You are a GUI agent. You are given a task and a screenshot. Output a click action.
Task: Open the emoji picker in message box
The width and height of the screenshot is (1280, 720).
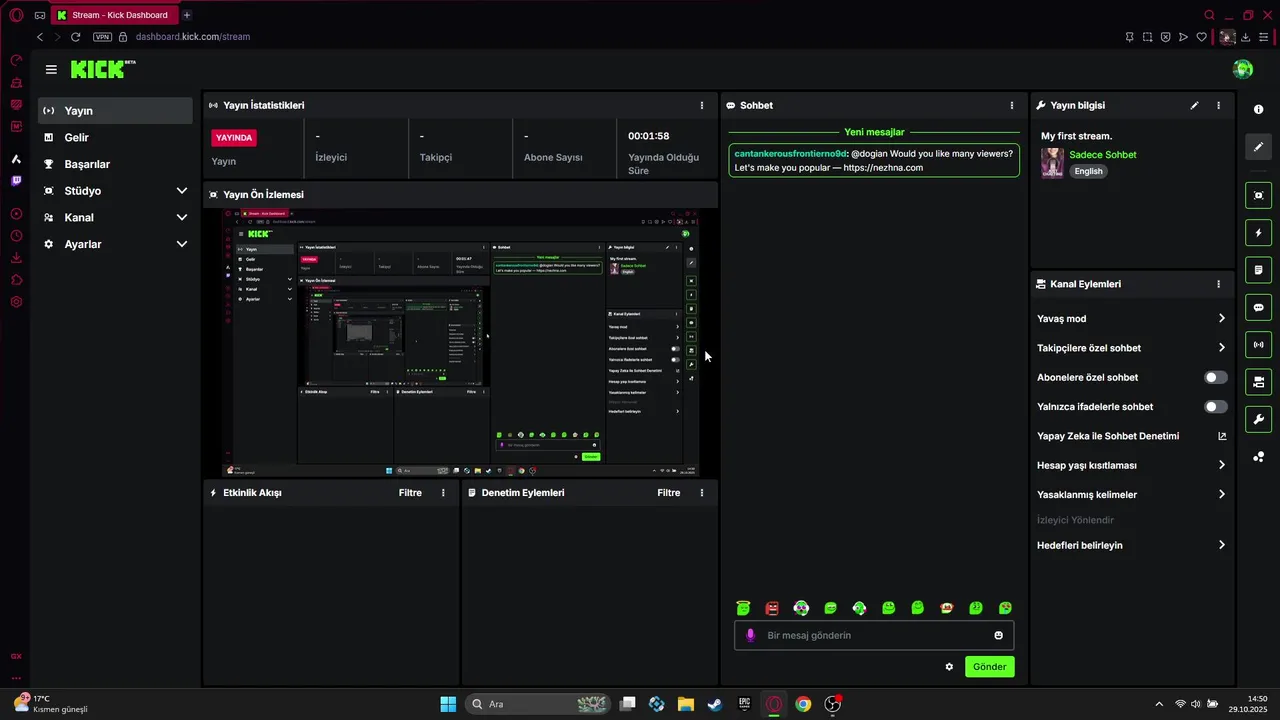998,635
